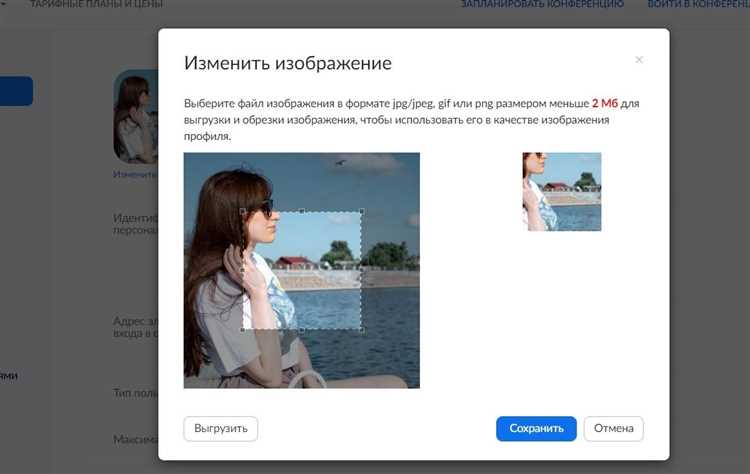Click the Изменить link under avatar
The image size is (750, 474).
coord(135,174)
